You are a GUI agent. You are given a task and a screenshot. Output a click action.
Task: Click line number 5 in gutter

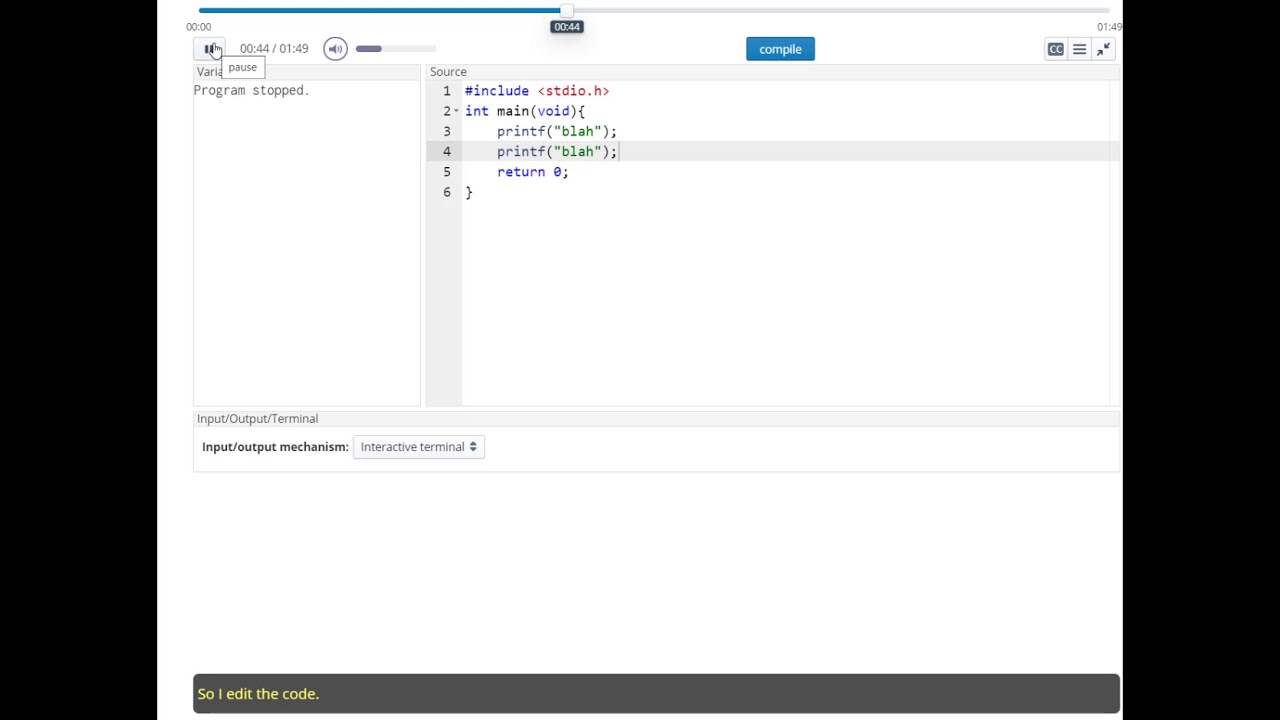click(447, 172)
